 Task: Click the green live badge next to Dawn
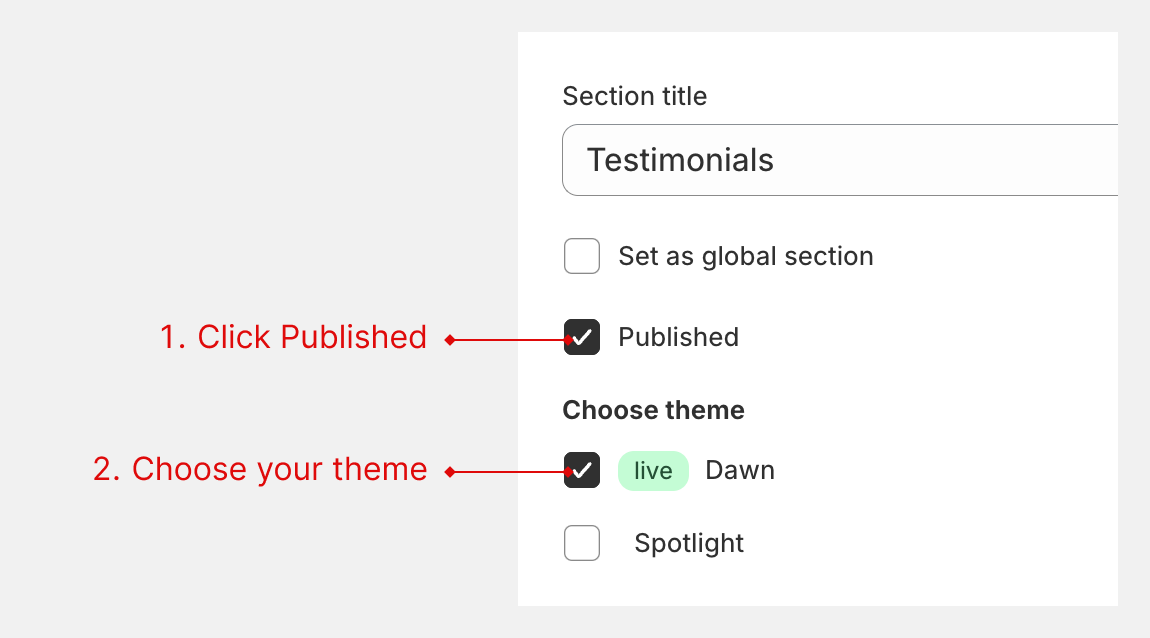(x=653, y=470)
